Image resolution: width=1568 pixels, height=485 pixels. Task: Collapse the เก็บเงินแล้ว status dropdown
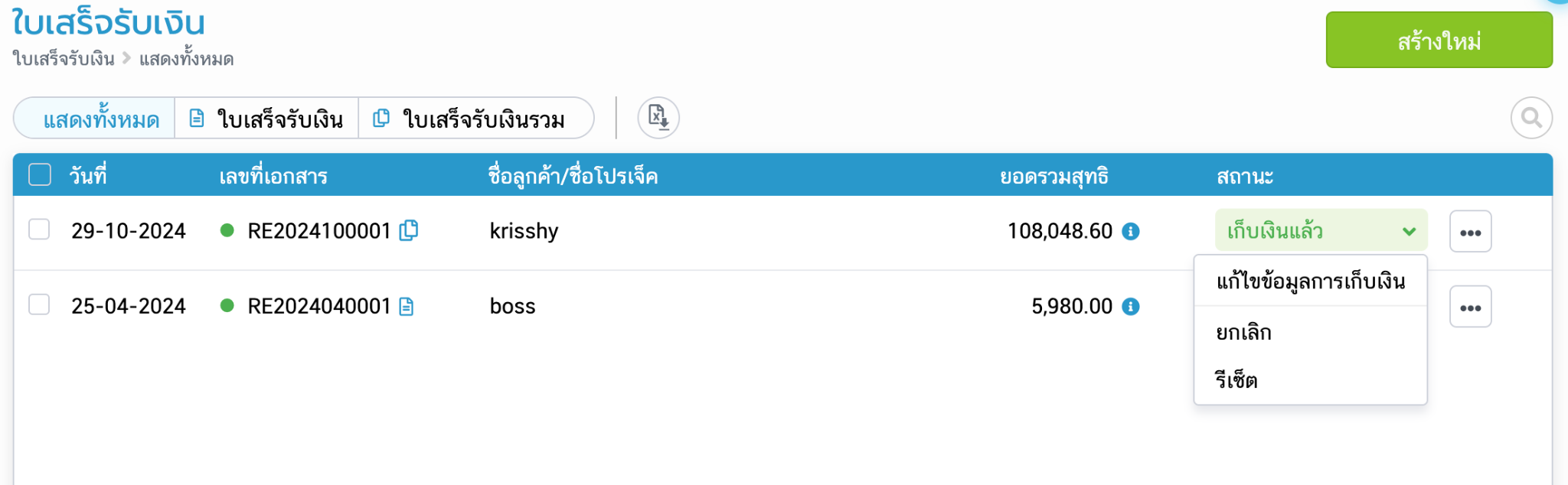pos(1321,230)
